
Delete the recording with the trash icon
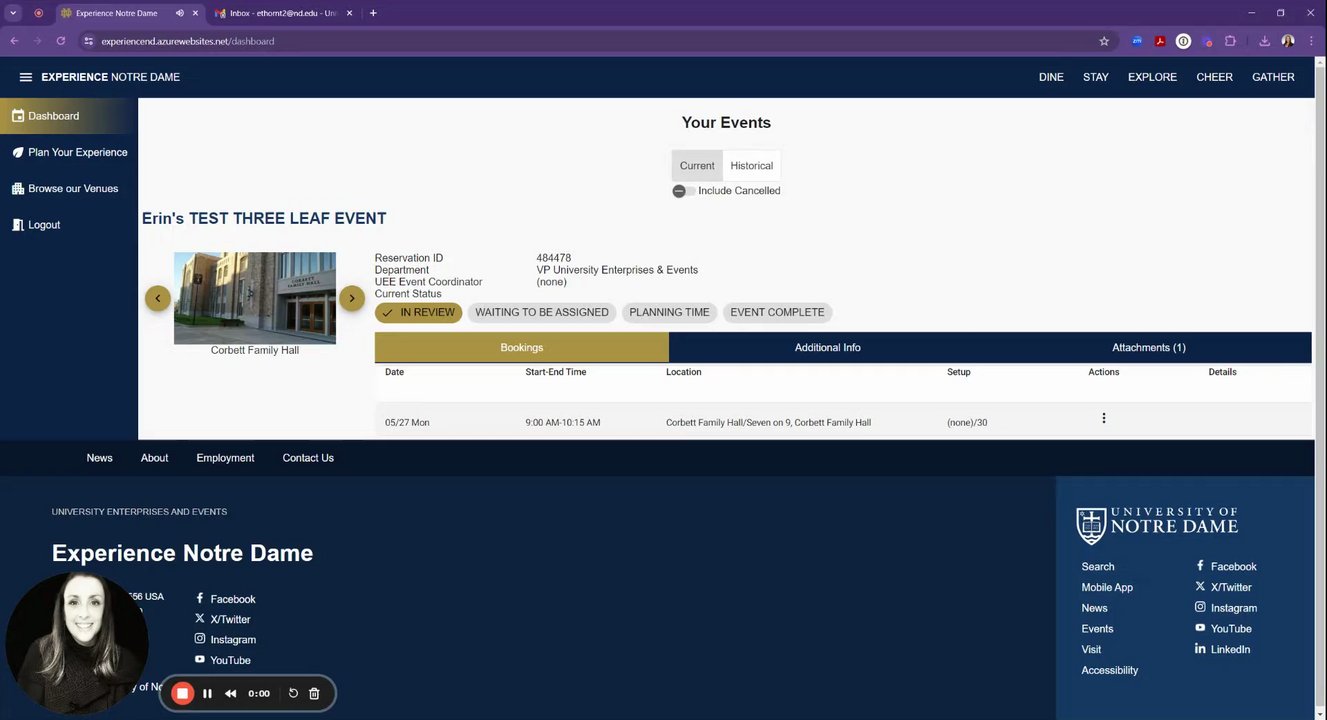(x=314, y=693)
